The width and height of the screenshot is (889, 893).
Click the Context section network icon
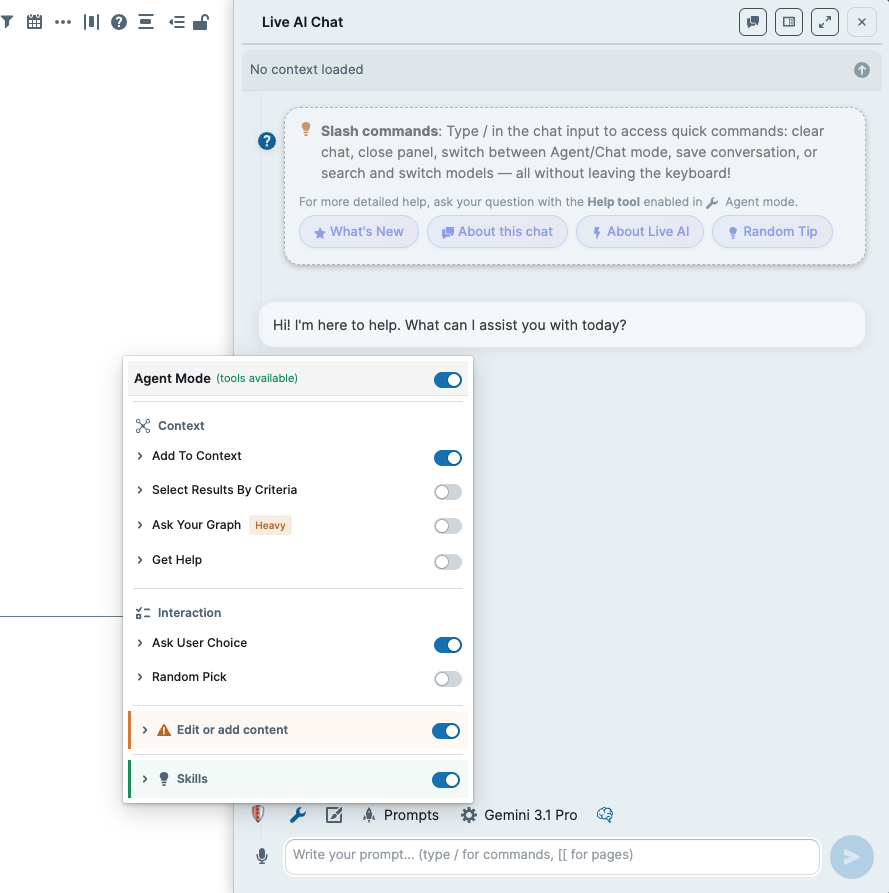[143, 426]
